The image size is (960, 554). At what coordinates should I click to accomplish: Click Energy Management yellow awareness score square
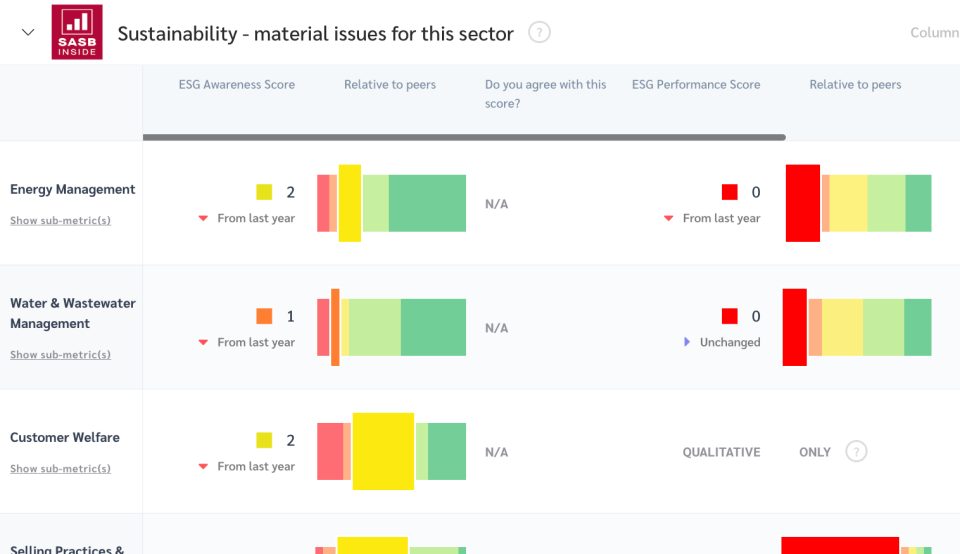pos(264,192)
